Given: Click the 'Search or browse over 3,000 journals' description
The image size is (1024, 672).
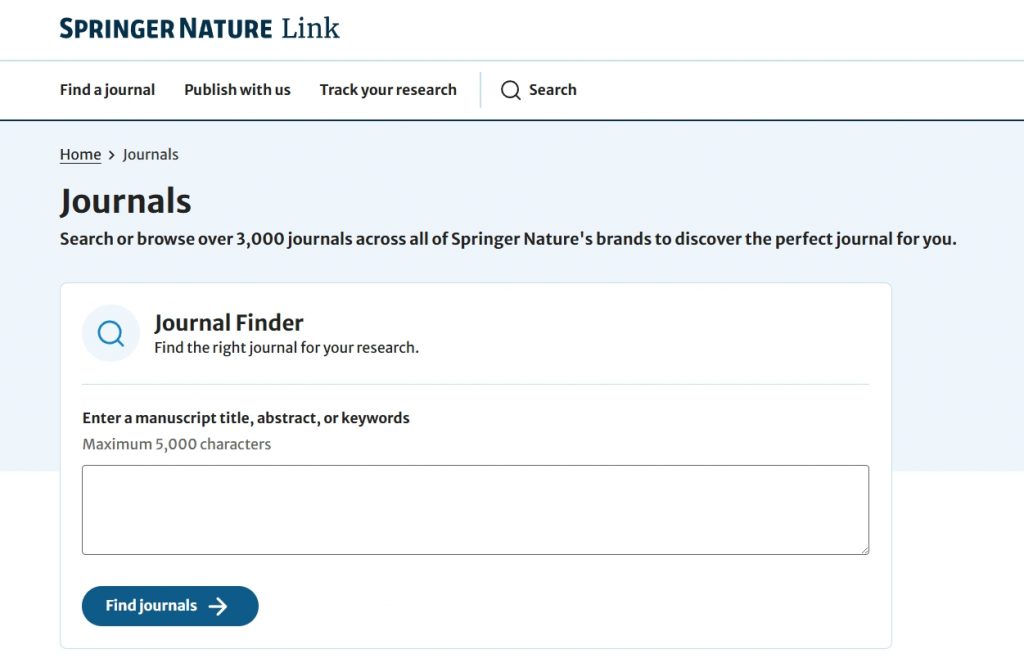Looking at the screenshot, I should (508, 239).
